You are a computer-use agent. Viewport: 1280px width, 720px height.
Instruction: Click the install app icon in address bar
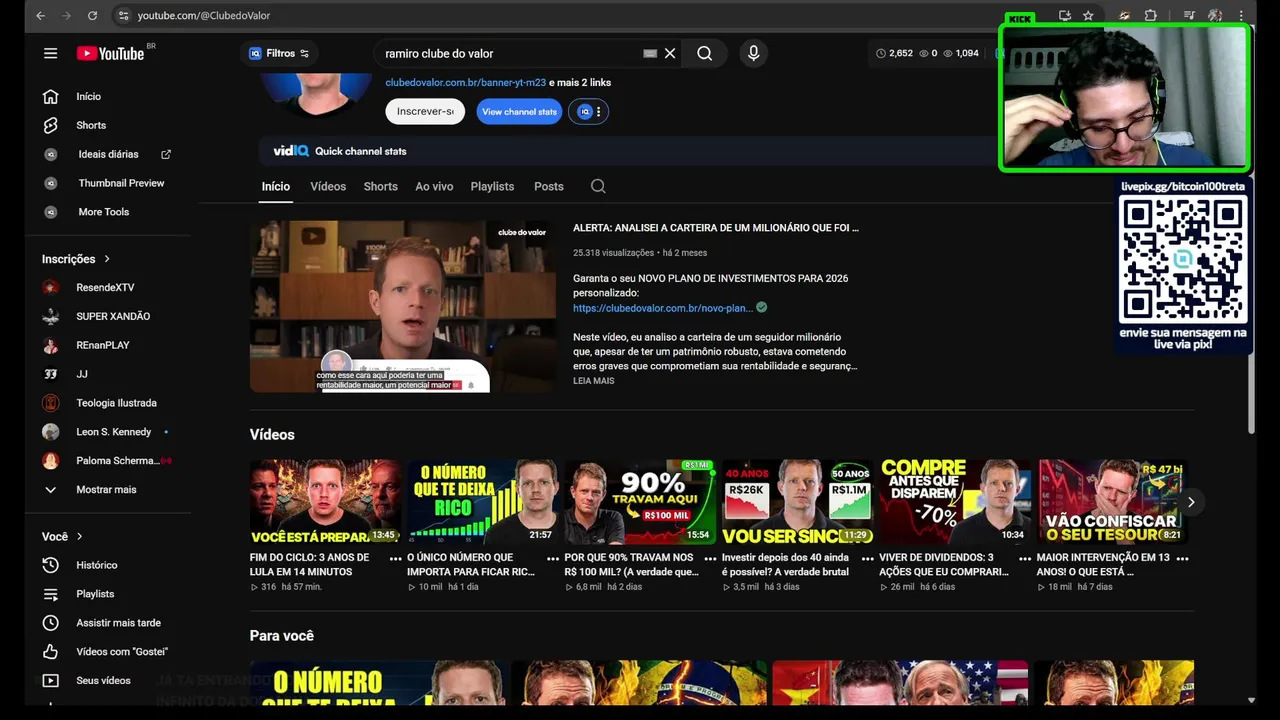pyautogui.click(x=1065, y=15)
